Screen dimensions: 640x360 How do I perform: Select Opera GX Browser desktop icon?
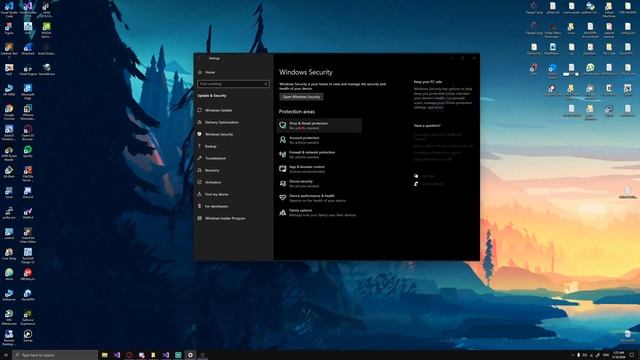pyautogui.click(x=28, y=132)
